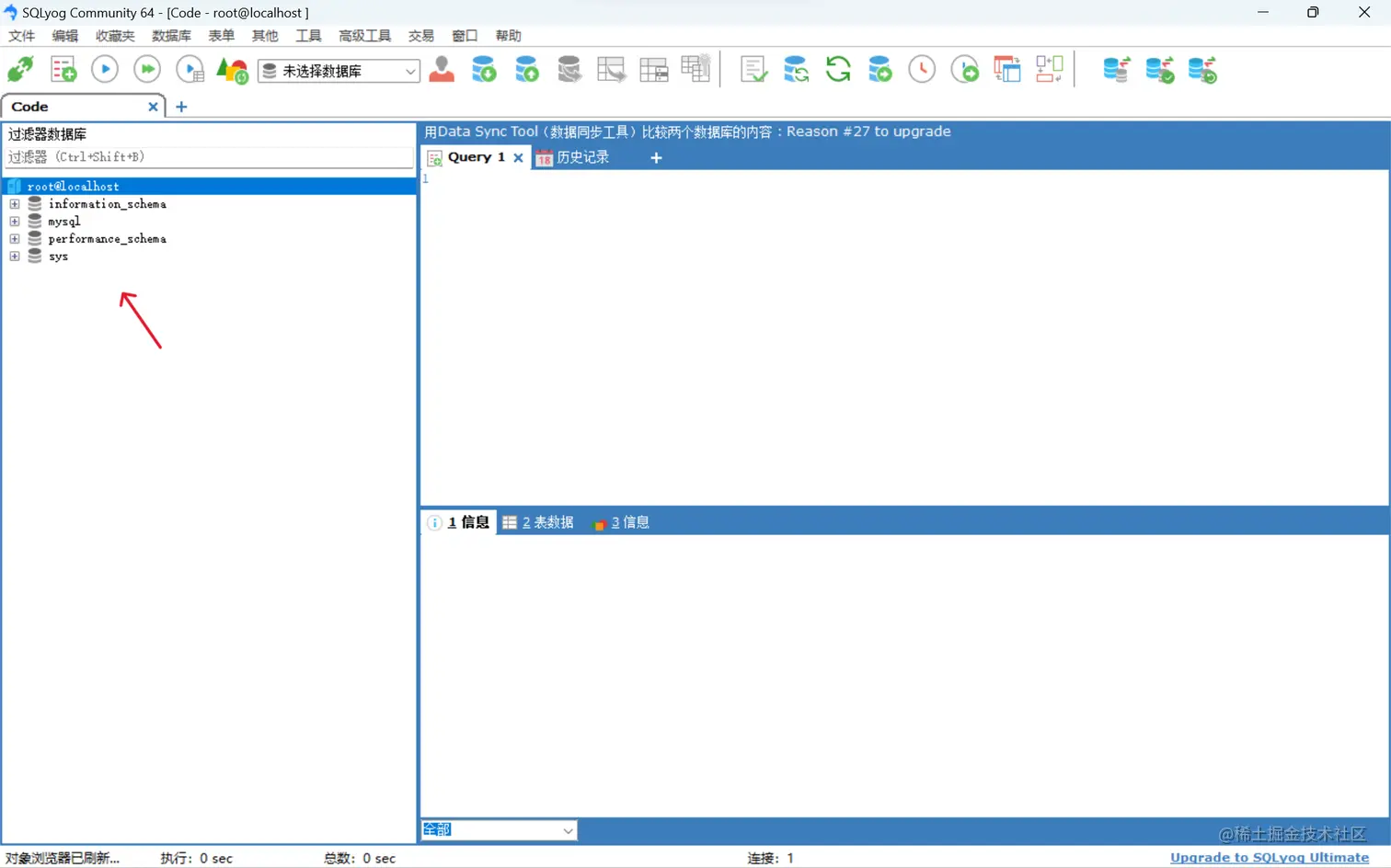Open the 未选择数据库 database selector dropdown
Image resolution: width=1391 pixels, height=868 pixels.
pos(339,71)
